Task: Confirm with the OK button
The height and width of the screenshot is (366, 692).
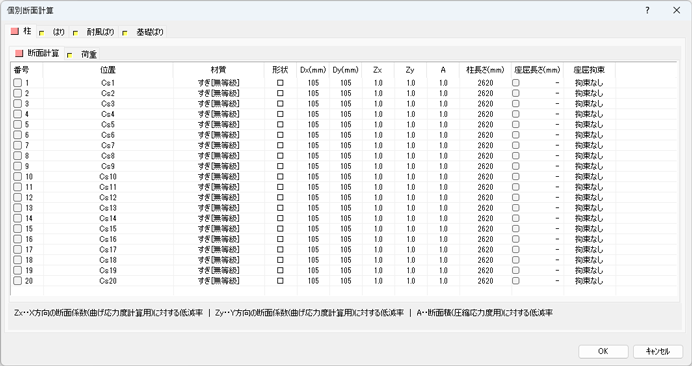Action: coord(603,351)
